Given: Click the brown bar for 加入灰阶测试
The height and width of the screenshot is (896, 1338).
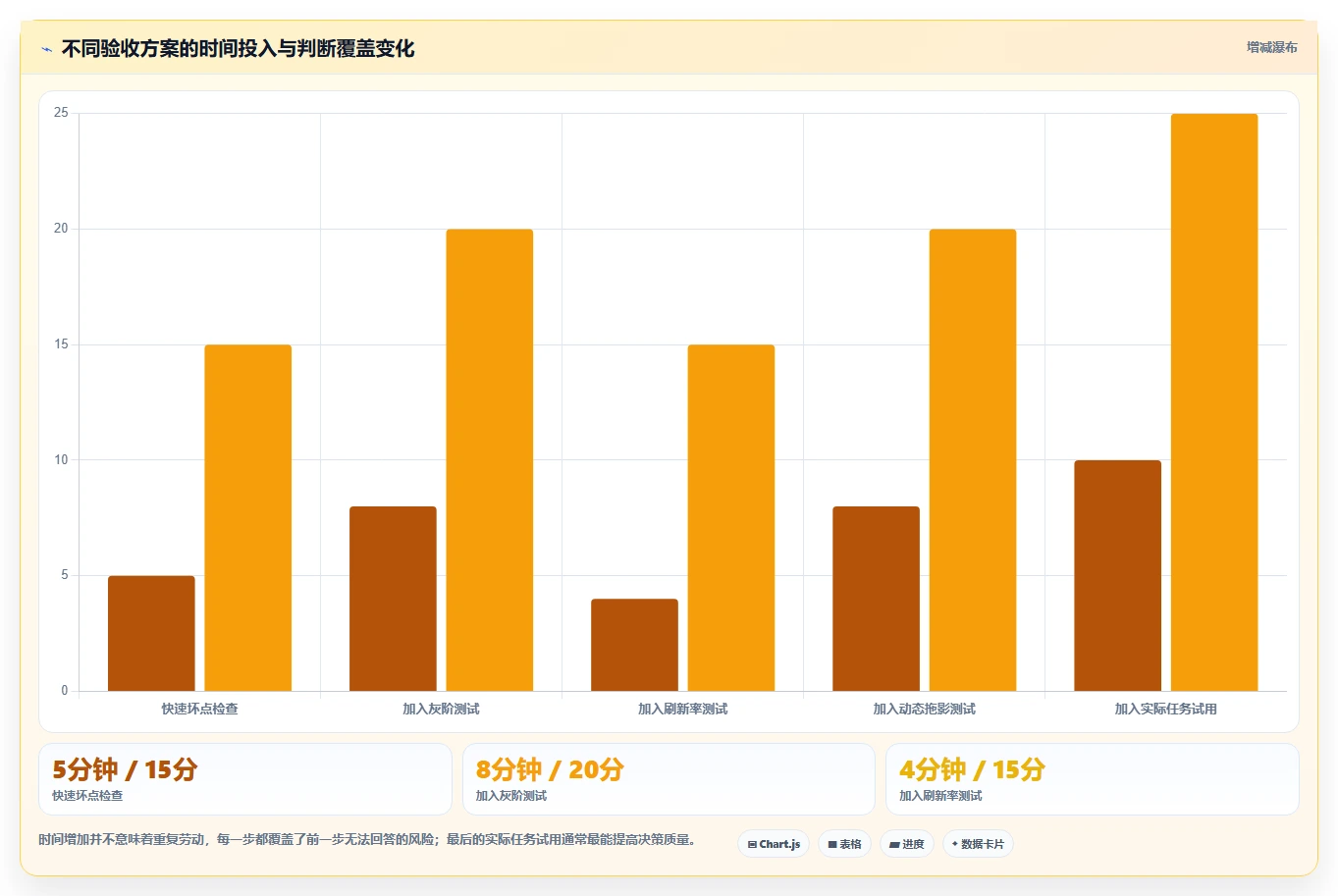Looking at the screenshot, I should (x=393, y=599).
